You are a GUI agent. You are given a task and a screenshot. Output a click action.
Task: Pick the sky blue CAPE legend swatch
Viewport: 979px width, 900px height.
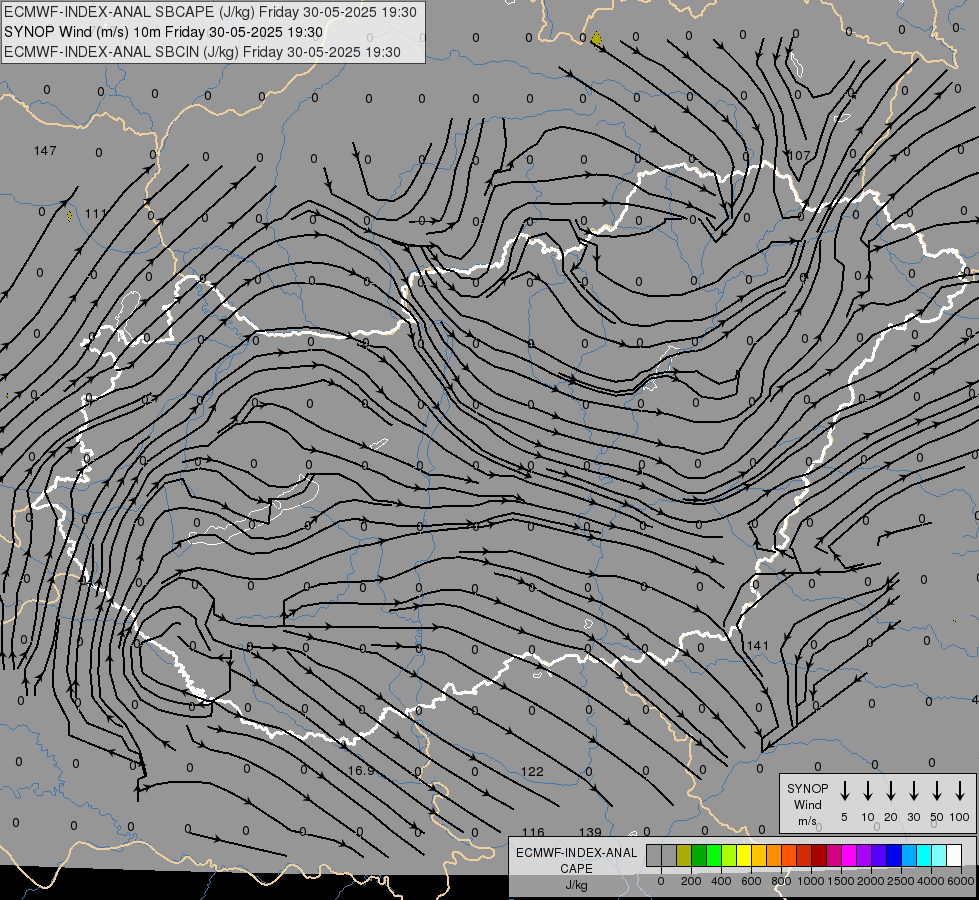(908, 855)
